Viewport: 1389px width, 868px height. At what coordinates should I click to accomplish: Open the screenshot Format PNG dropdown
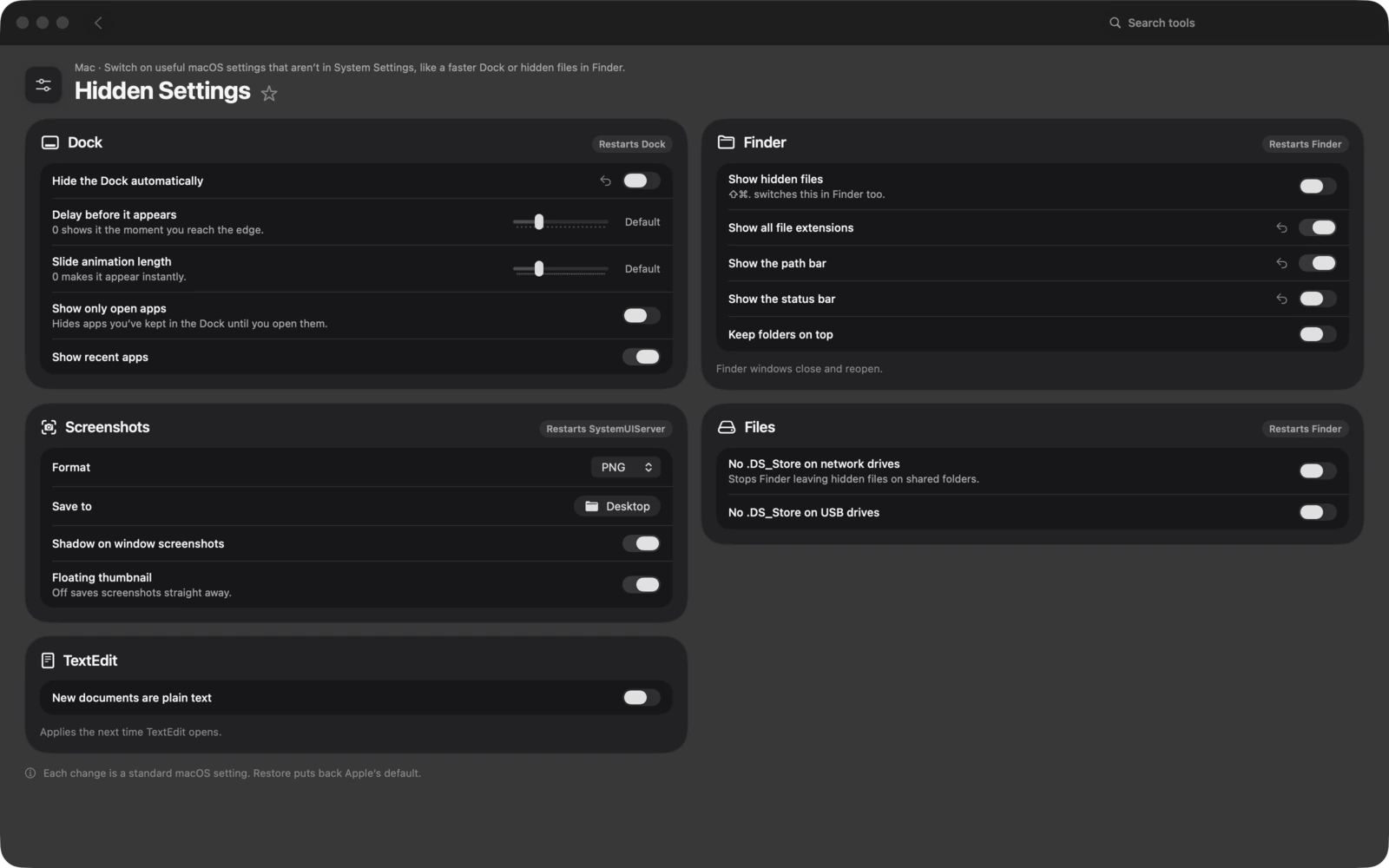pyautogui.click(x=626, y=467)
